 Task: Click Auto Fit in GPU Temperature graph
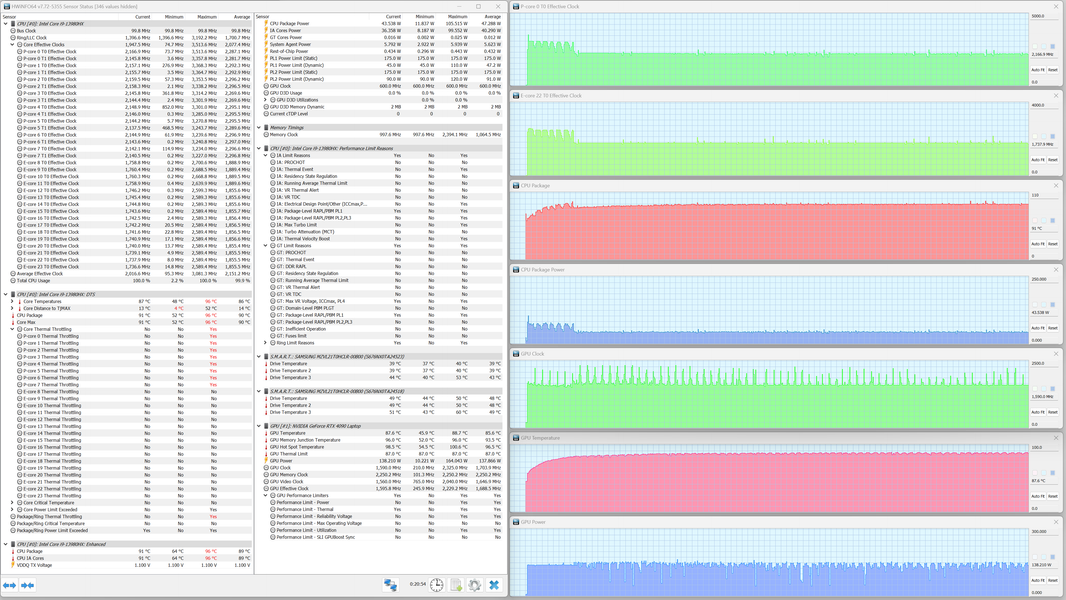[1037, 497]
